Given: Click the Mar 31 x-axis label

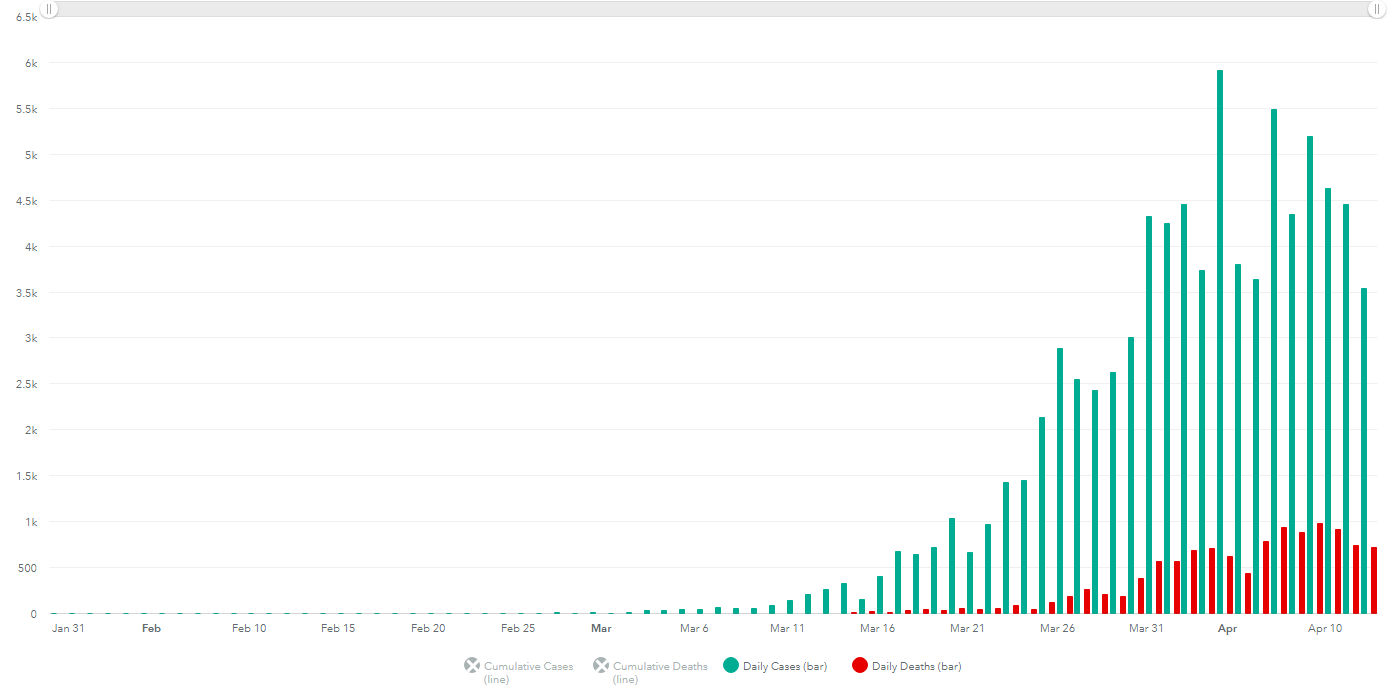Looking at the screenshot, I should pos(1146,629).
